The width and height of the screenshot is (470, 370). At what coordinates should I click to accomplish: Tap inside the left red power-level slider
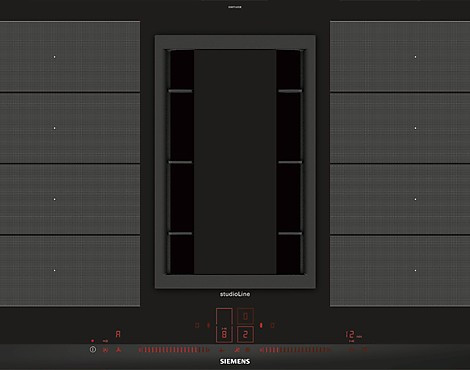pos(174,350)
